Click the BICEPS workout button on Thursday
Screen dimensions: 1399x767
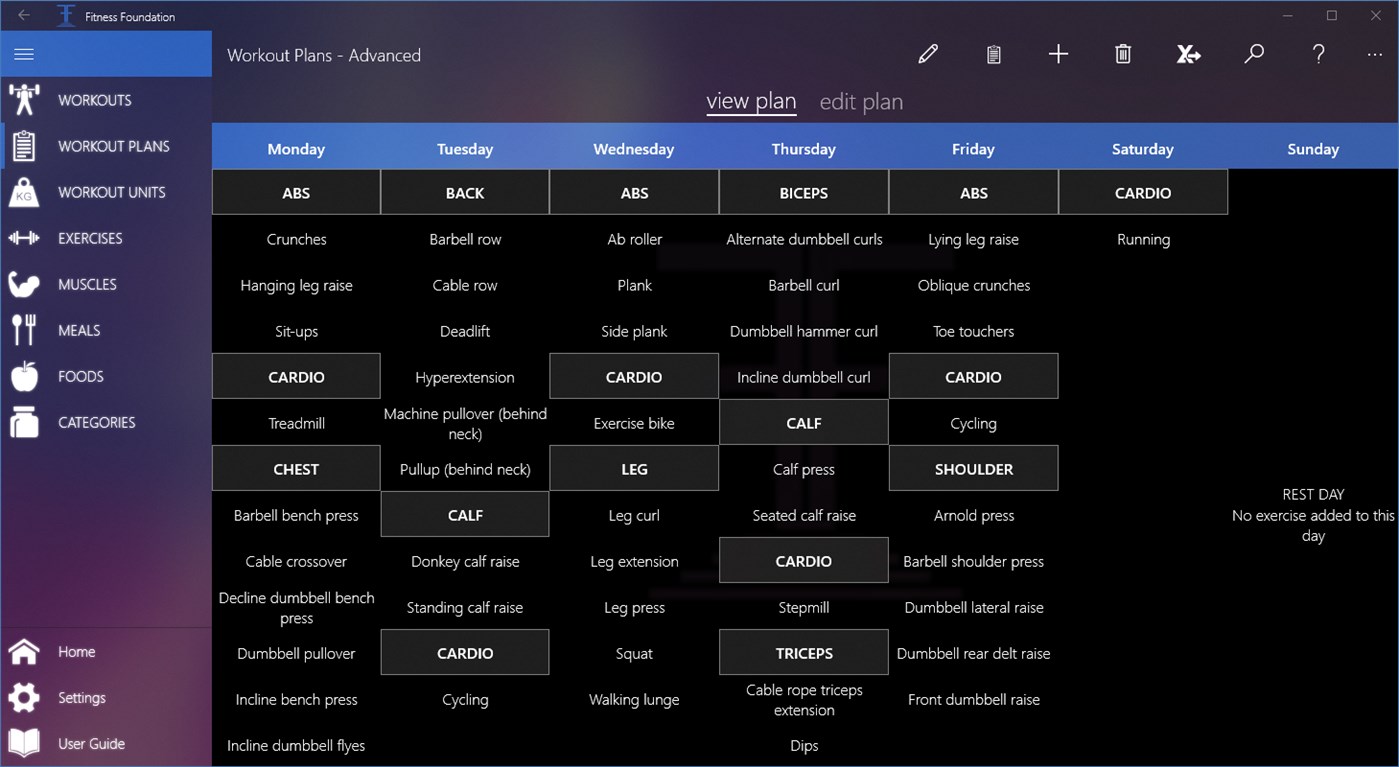pos(804,193)
